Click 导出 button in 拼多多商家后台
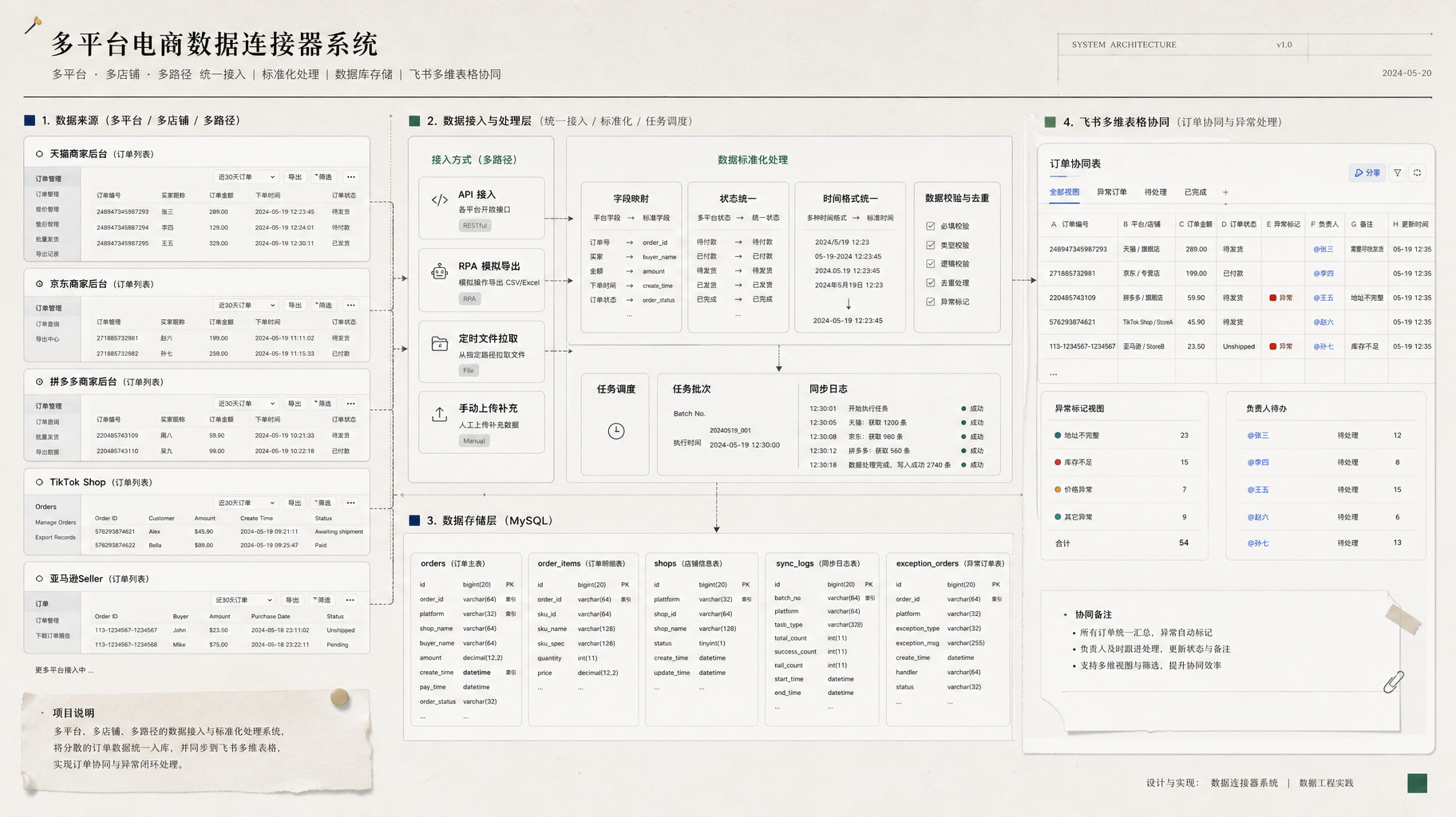 [295, 404]
